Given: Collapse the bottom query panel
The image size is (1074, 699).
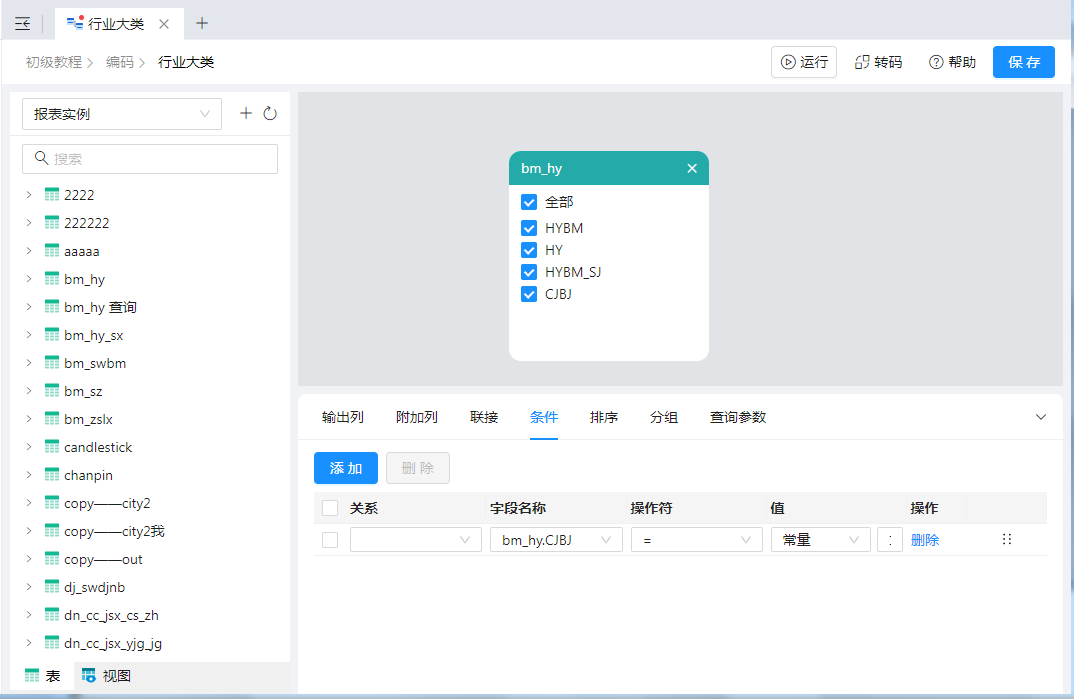Looking at the screenshot, I should point(1040,417).
